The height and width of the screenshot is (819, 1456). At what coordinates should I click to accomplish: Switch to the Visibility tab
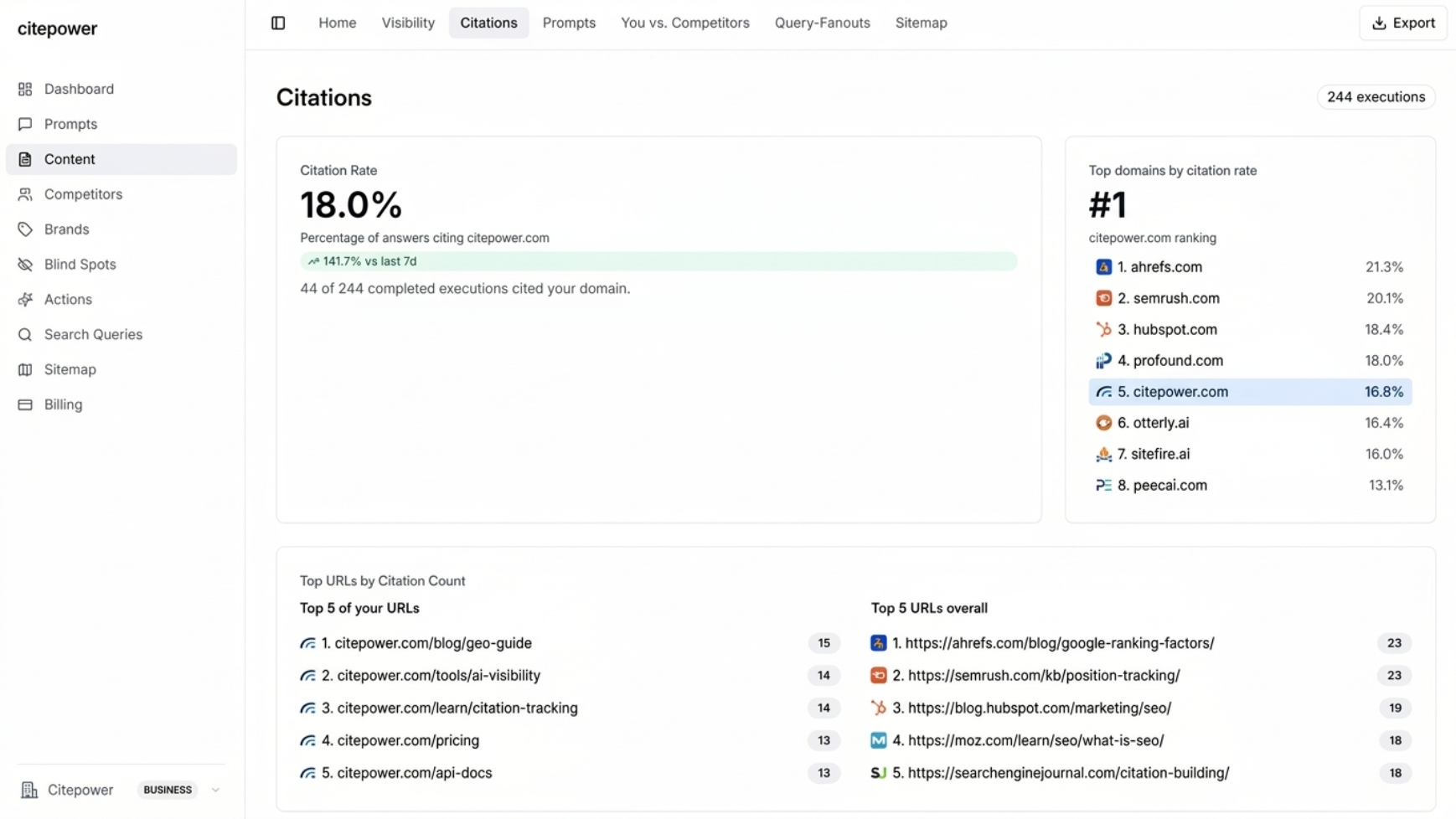[x=408, y=23]
